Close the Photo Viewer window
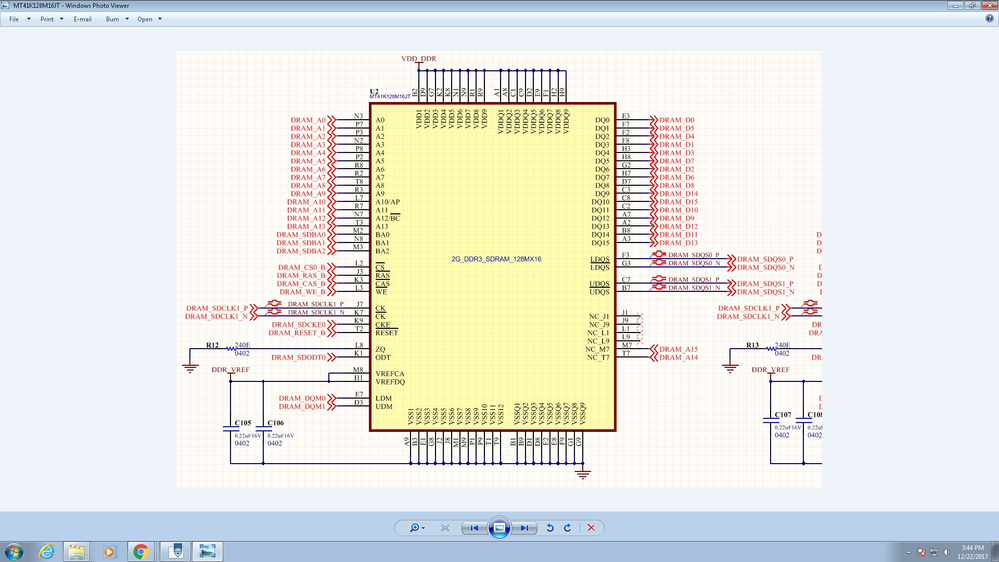Screen dimensions: 999x562 coord(989,5)
